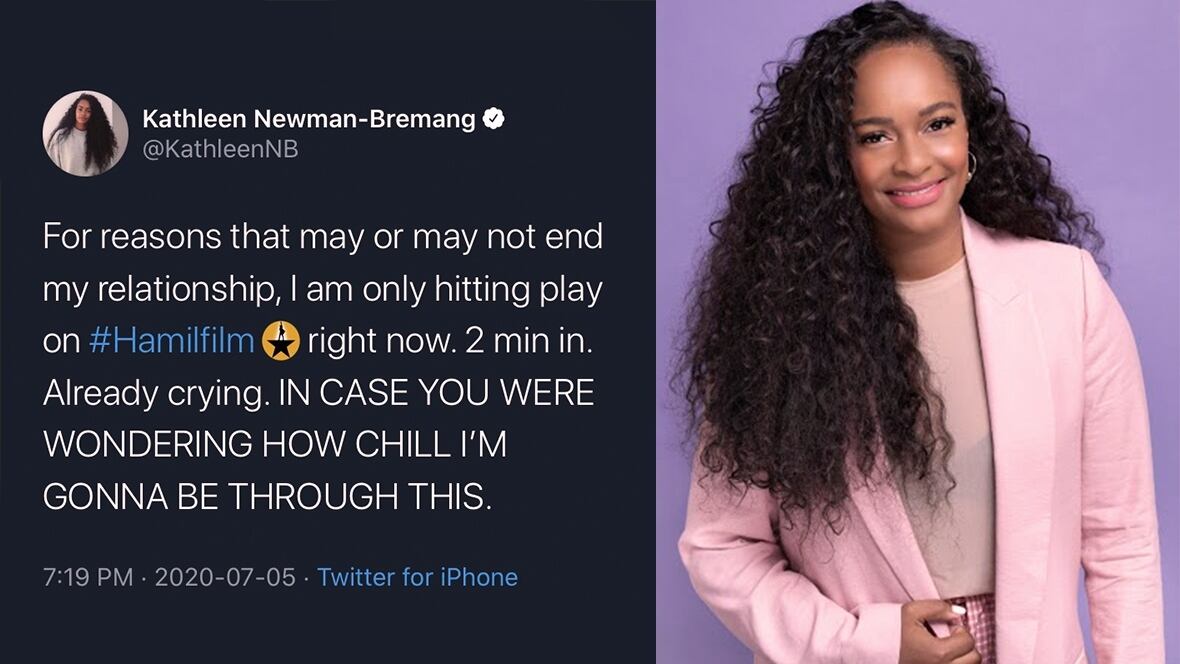The width and height of the screenshot is (1180, 664).
Task: Click the 2020-07-05 tweet date
Action: point(225,577)
